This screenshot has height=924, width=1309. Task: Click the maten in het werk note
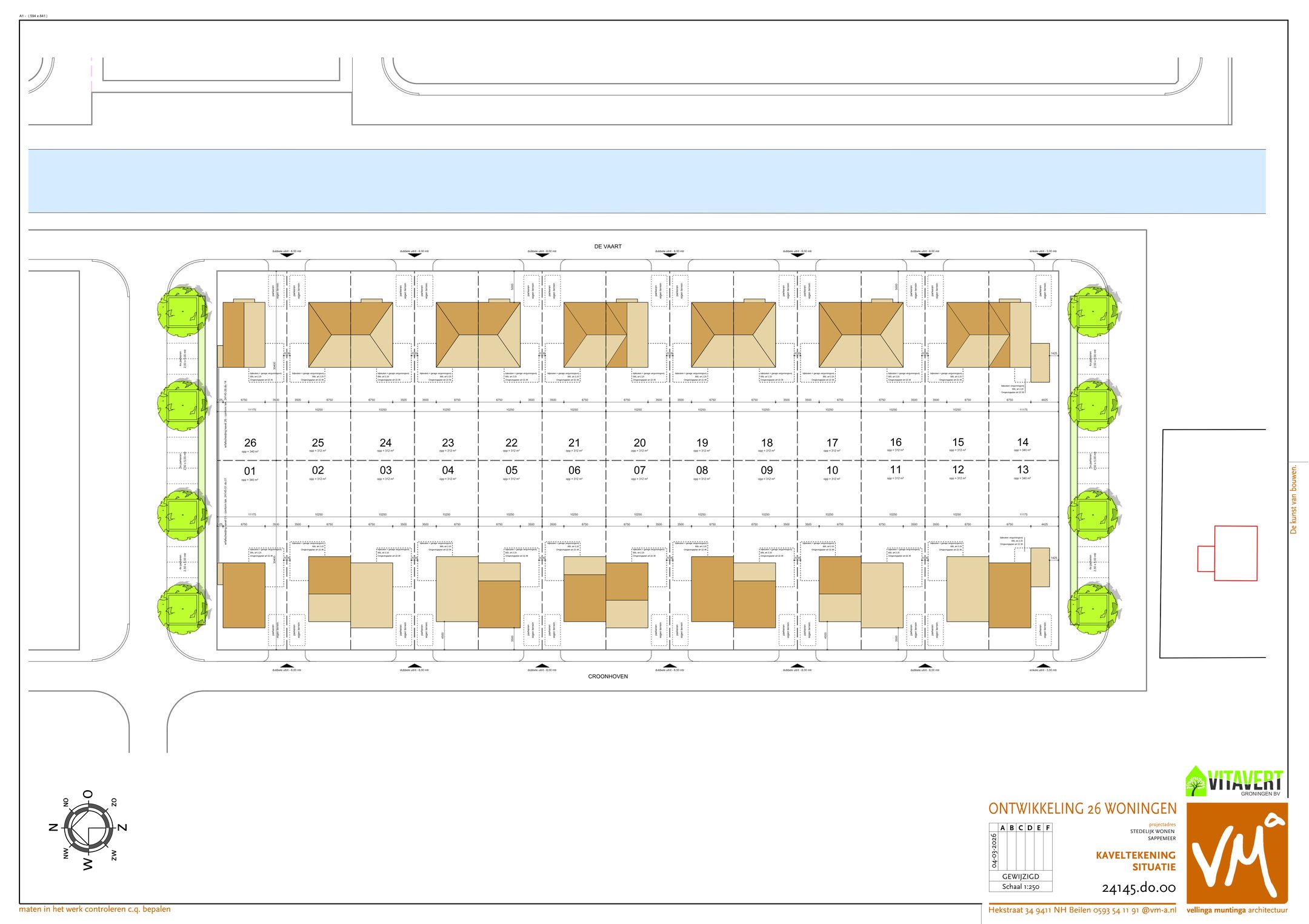pyautogui.click(x=95, y=909)
